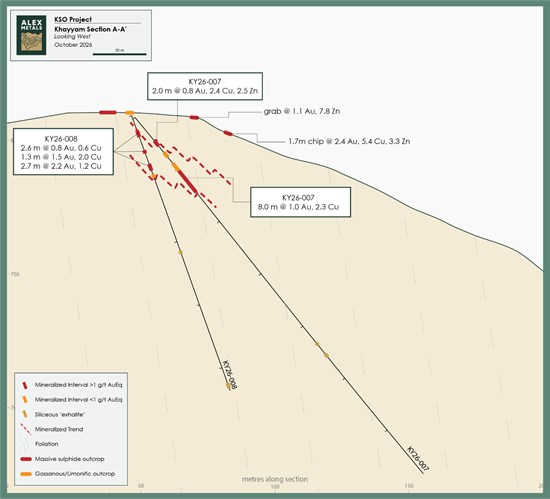This screenshot has width=550, height=499.
Task: Click the '50' axis tick label
Action: pyautogui.click(x=141, y=486)
